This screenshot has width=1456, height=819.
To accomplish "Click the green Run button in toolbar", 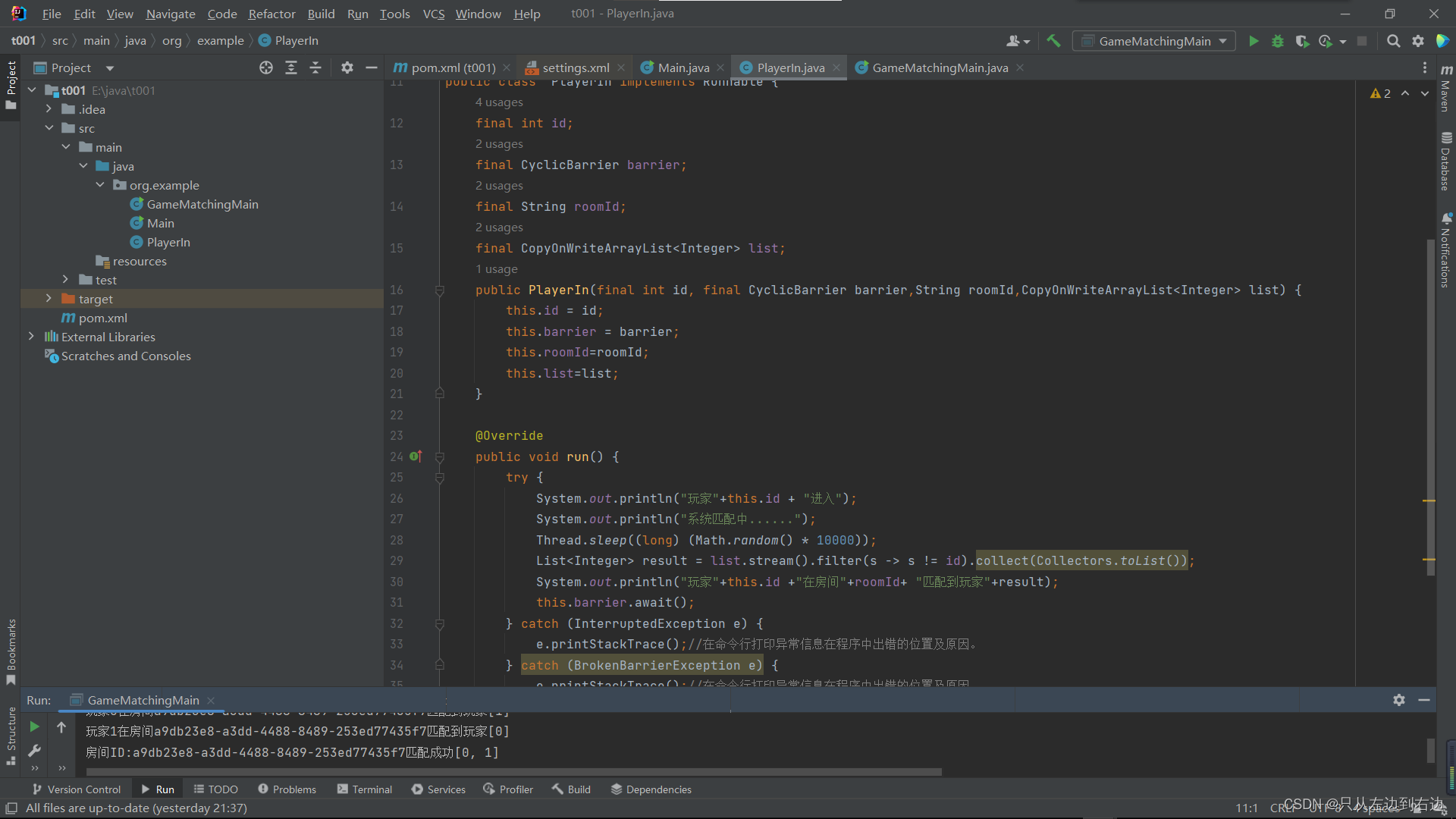I will pos(1254,41).
